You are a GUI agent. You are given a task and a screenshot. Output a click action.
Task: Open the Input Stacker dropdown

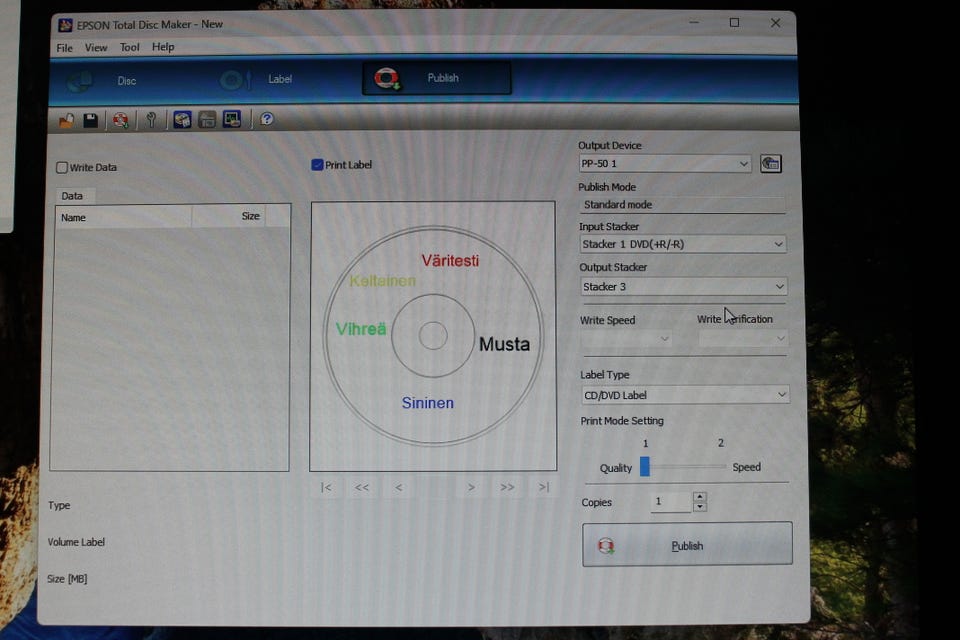click(x=683, y=244)
